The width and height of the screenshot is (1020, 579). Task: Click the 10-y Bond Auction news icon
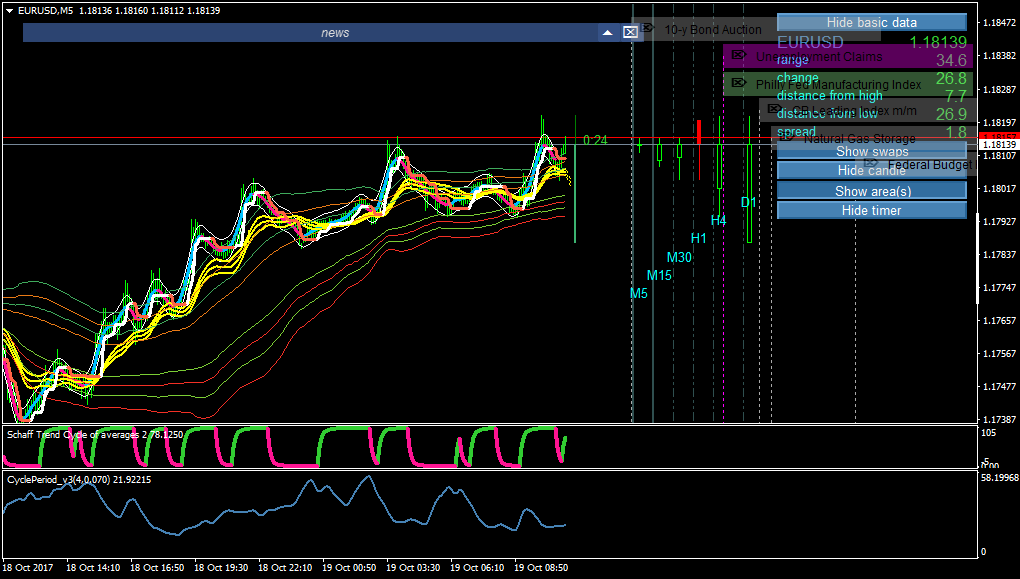point(647,28)
